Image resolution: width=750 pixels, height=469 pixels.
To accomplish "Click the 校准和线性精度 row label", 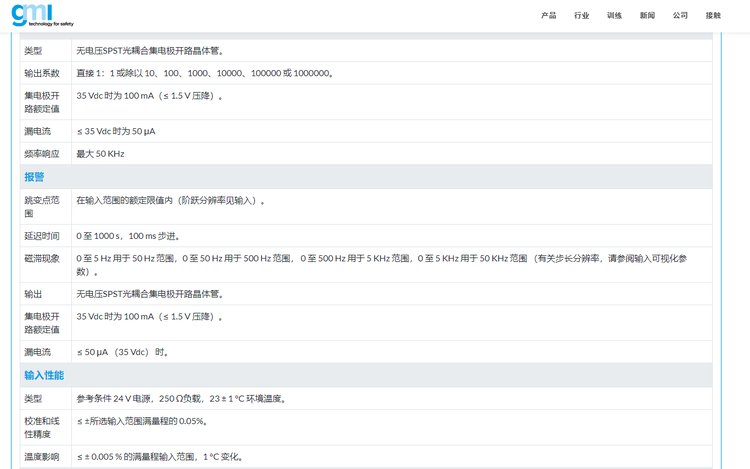I will click(42, 428).
